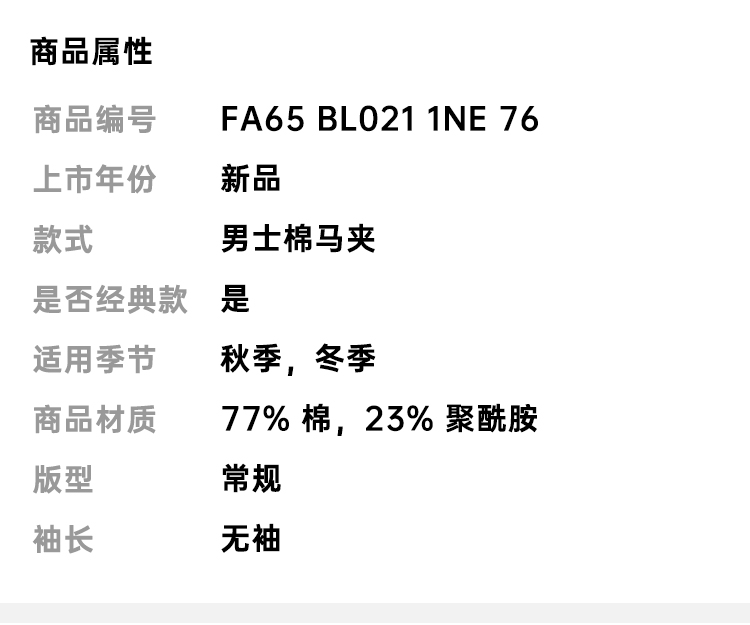750x625 pixels.
Task: Click the 秋季 season value
Action: [250, 359]
